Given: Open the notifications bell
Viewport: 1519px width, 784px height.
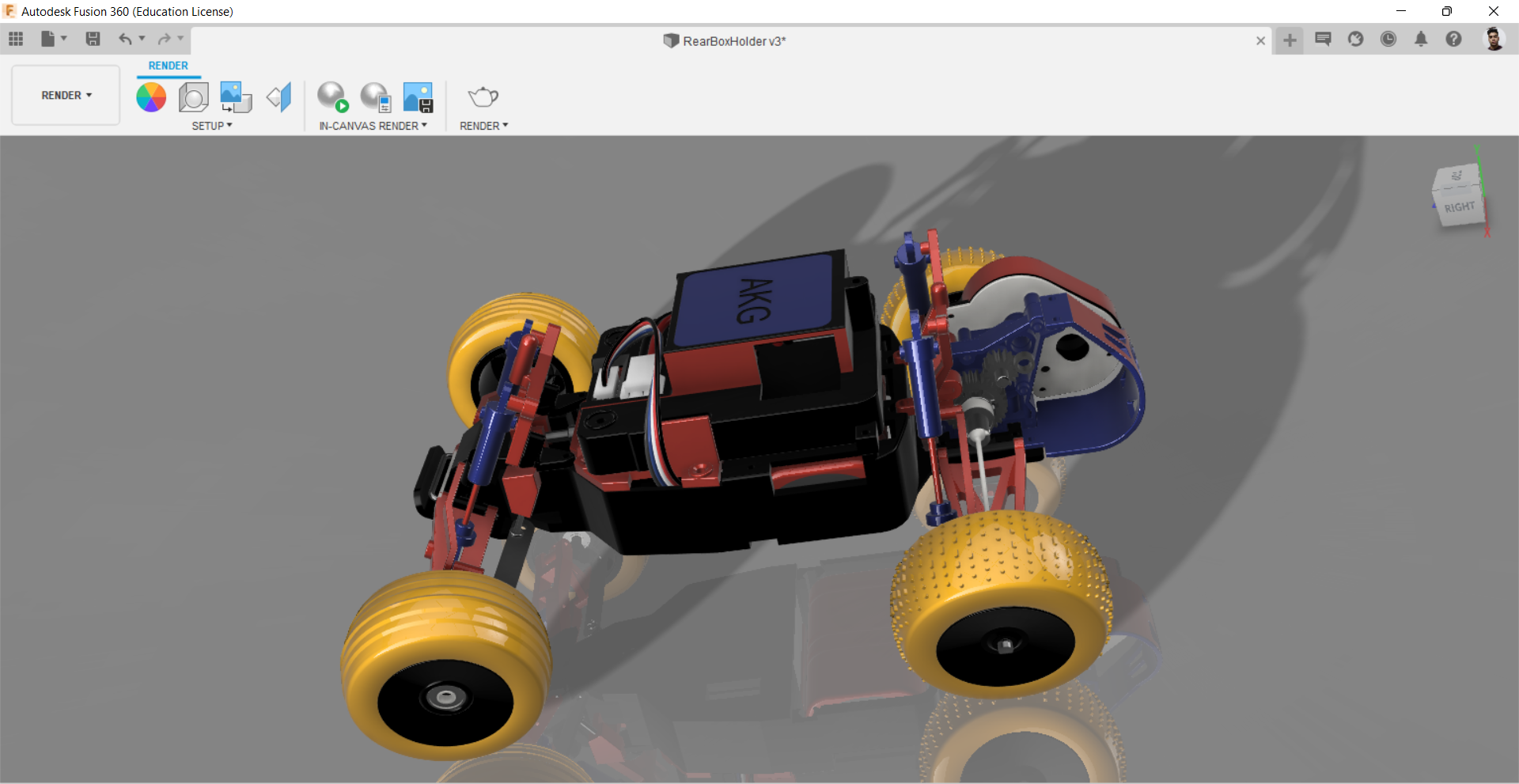Looking at the screenshot, I should pyautogui.click(x=1421, y=39).
